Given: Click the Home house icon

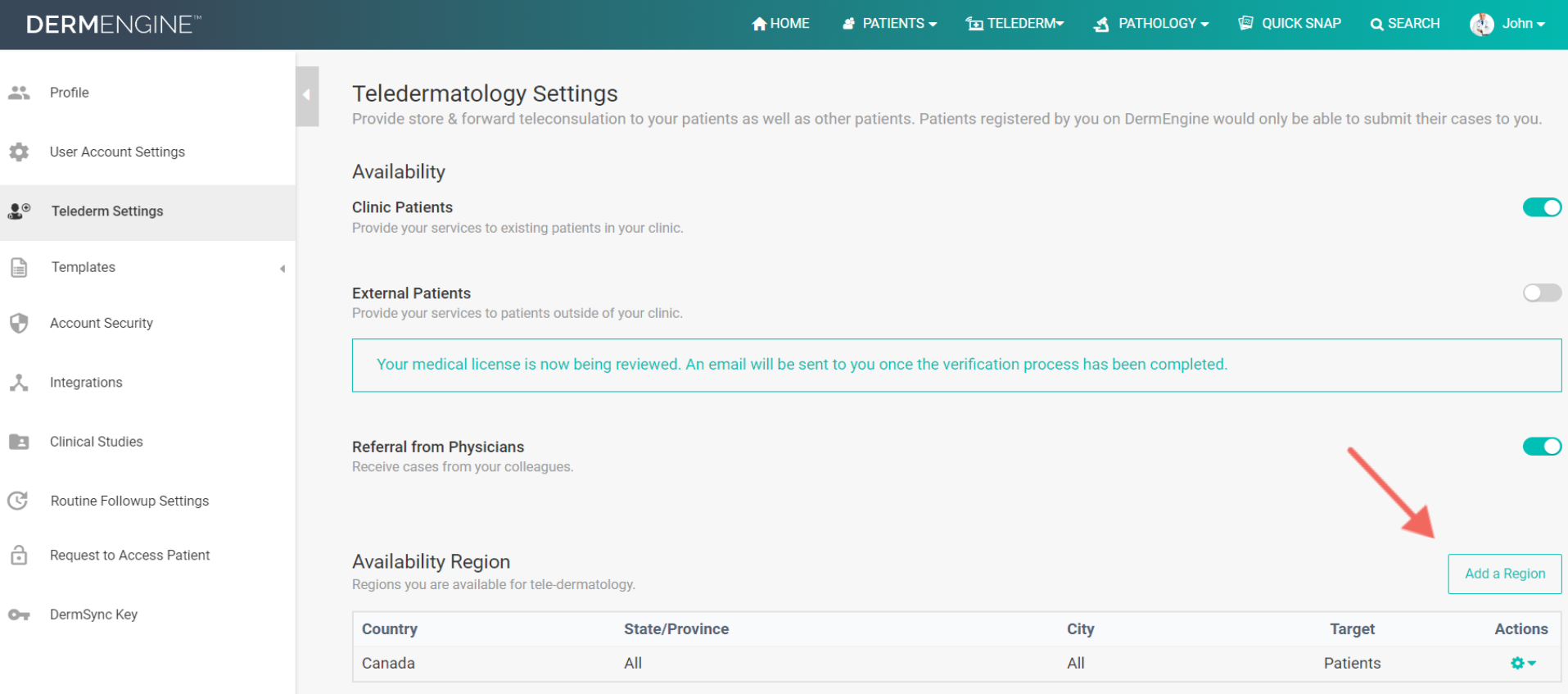Looking at the screenshot, I should coord(759,24).
